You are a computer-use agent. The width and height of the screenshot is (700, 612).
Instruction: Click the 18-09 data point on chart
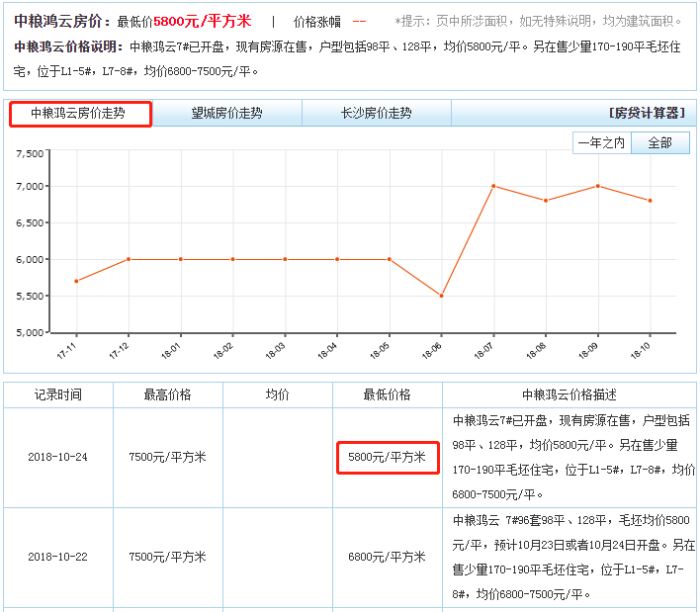point(598,186)
